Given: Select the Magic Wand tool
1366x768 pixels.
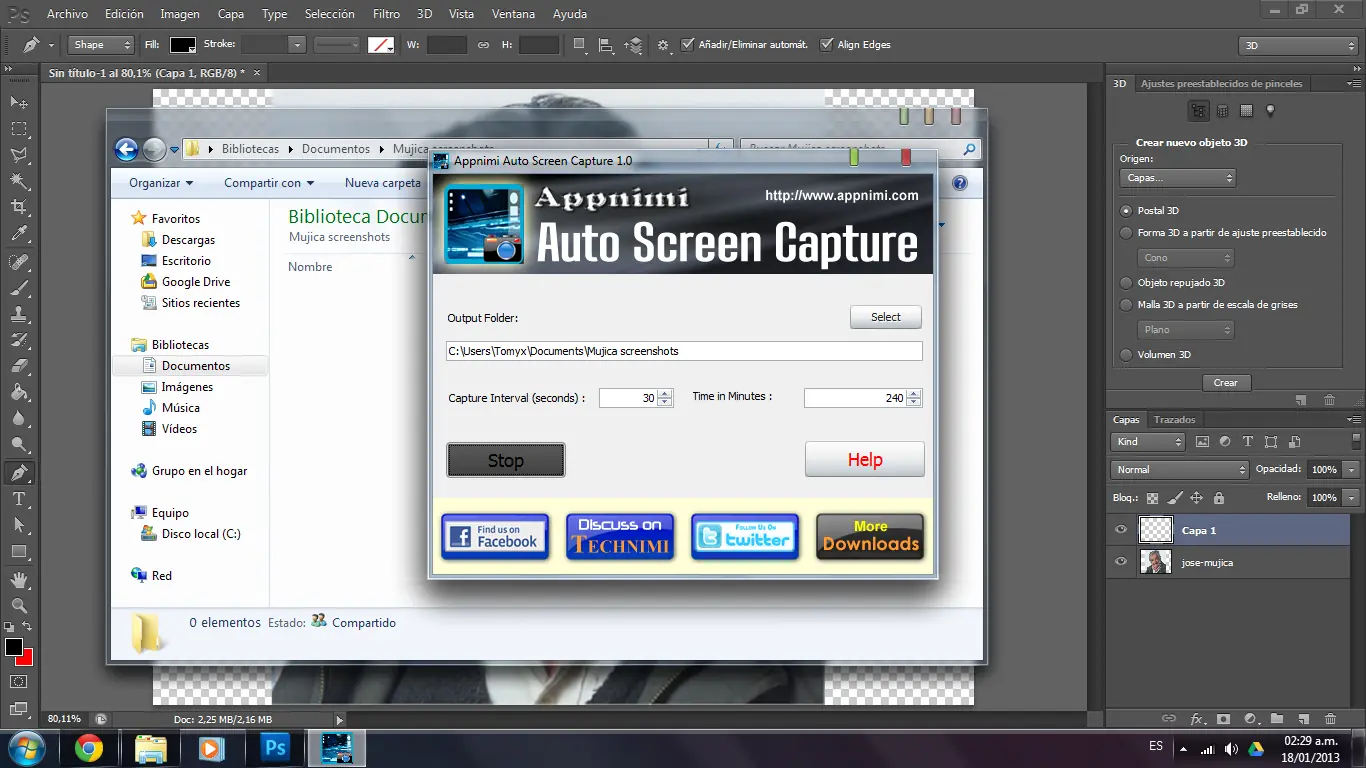Looking at the screenshot, I should pos(19,181).
